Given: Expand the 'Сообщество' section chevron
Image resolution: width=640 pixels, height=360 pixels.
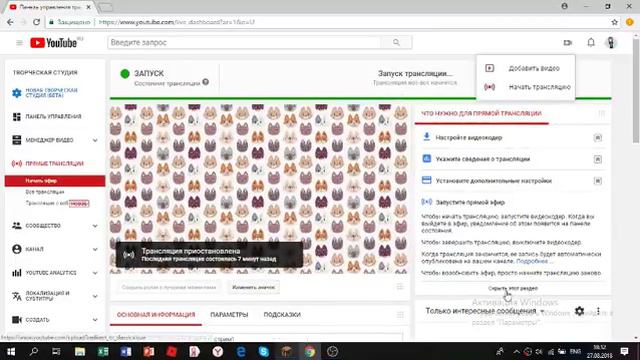Looking at the screenshot, I should click(x=95, y=226).
